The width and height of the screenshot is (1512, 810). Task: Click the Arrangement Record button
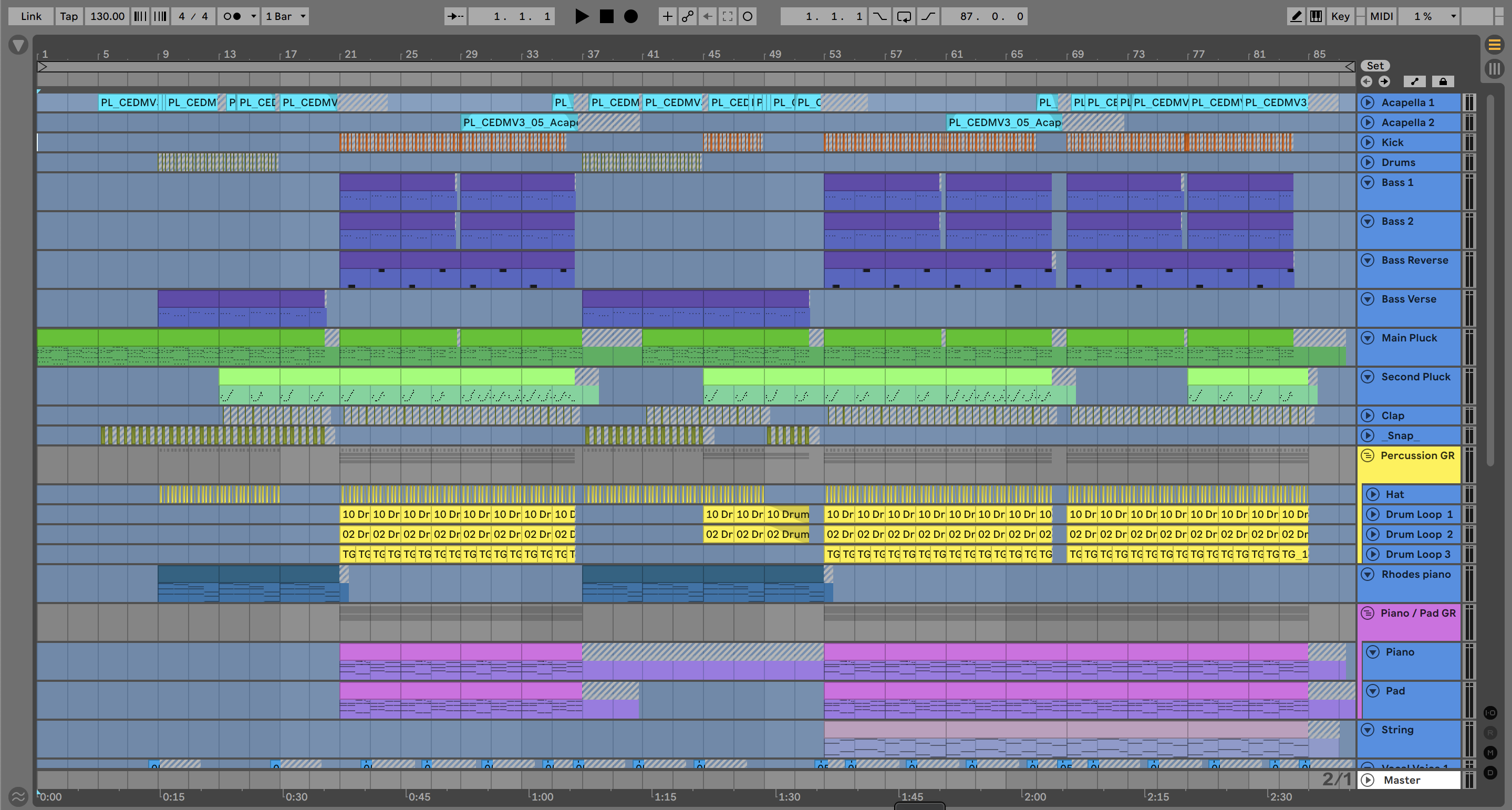631,16
